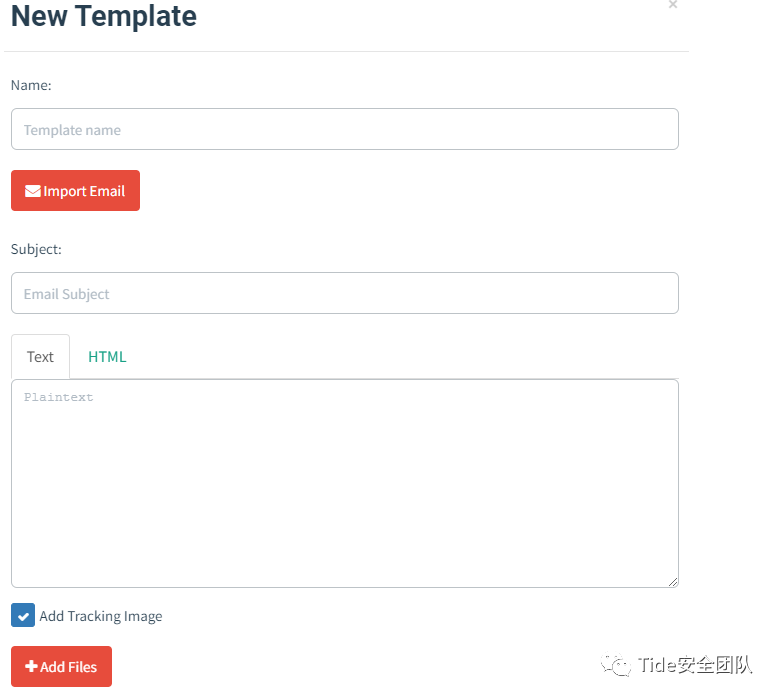Image resolution: width=777 pixels, height=698 pixels.
Task: Click the Name: field label
Action: (x=31, y=85)
